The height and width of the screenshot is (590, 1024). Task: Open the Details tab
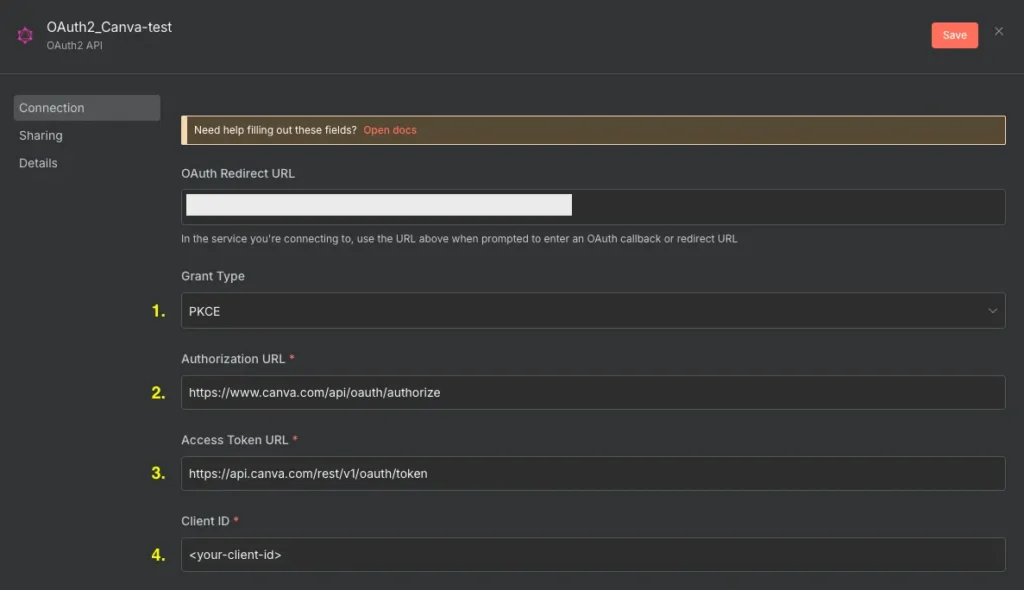click(38, 163)
